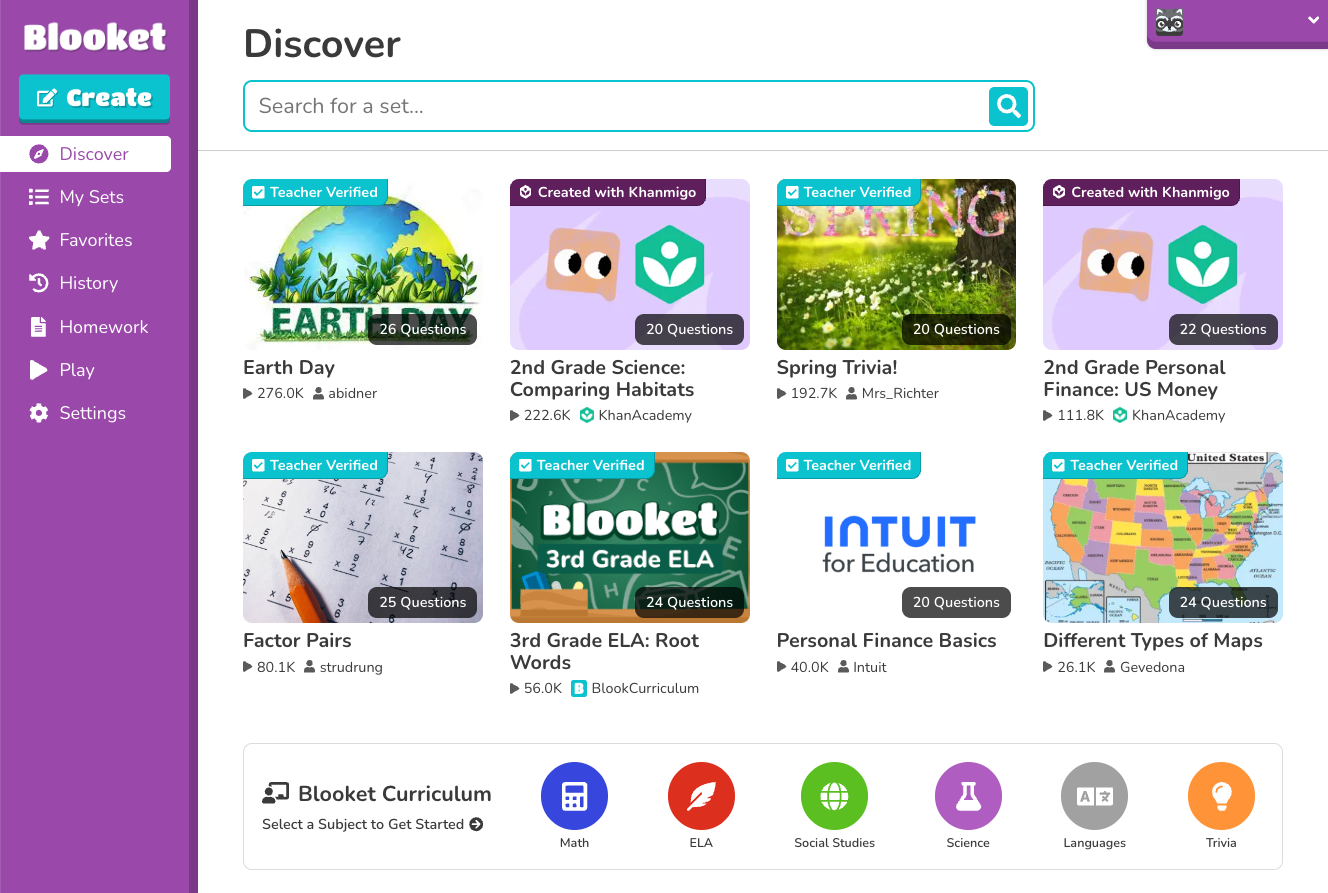
Task: Click the BlookCurriculum author icon
Action: [579, 688]
